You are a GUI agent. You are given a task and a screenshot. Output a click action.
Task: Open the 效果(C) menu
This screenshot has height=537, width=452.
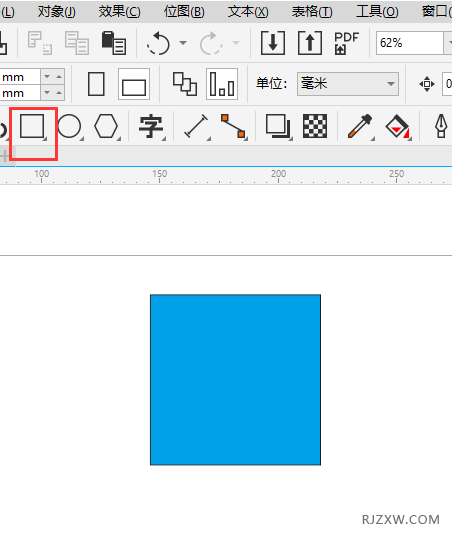tap(120, 12)
